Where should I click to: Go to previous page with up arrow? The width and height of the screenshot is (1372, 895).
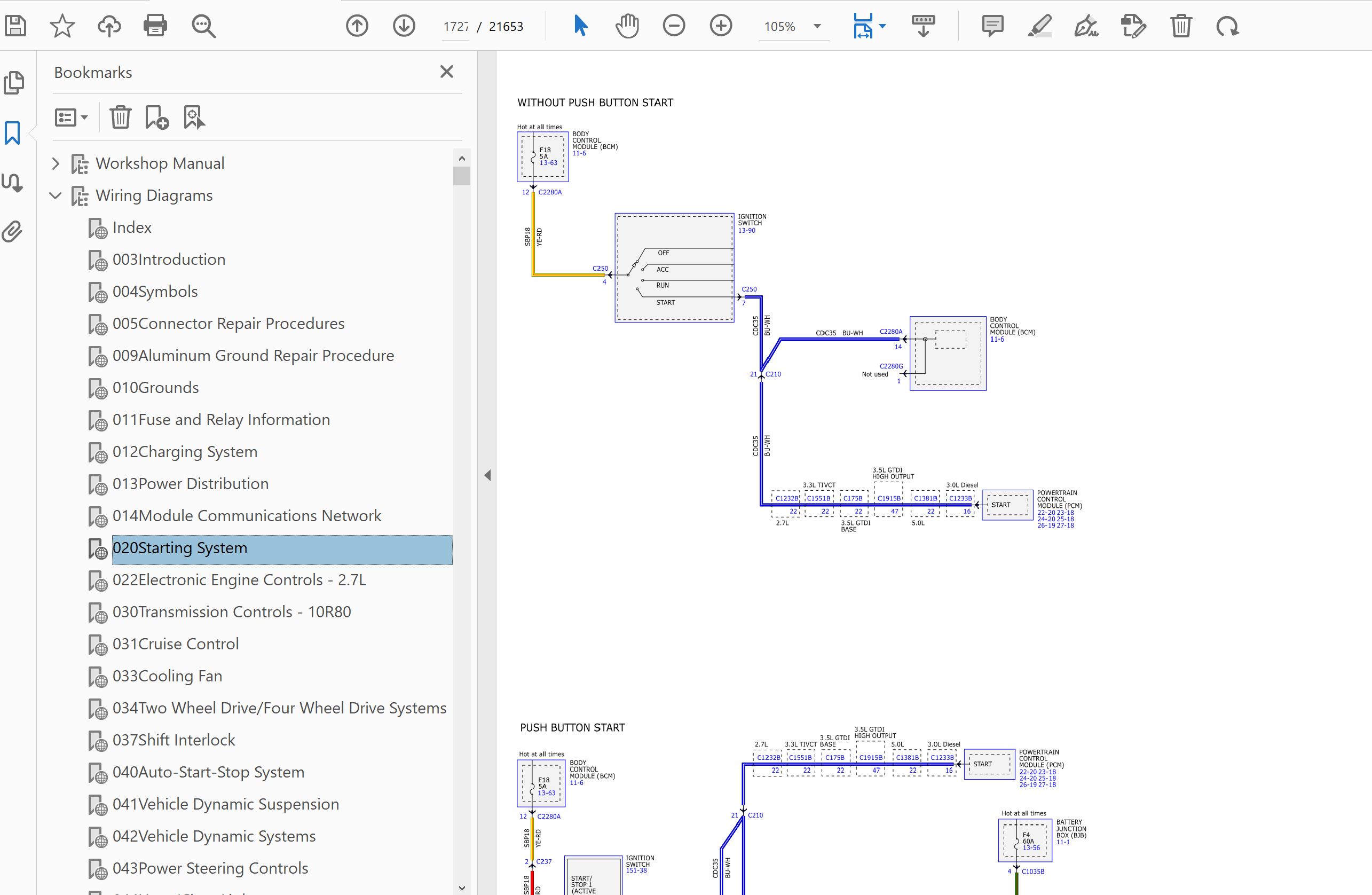(x=357, y=26)
